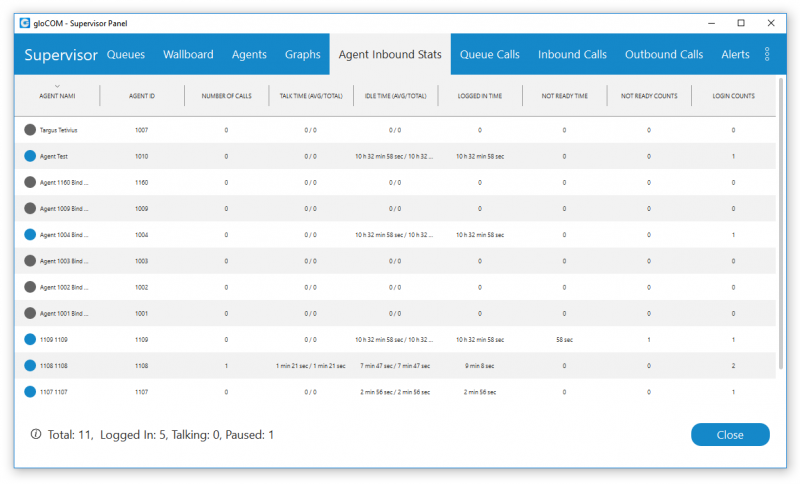Click the Supervisor heading label
Screen dimensions: 800x484
tap(61, 55)
